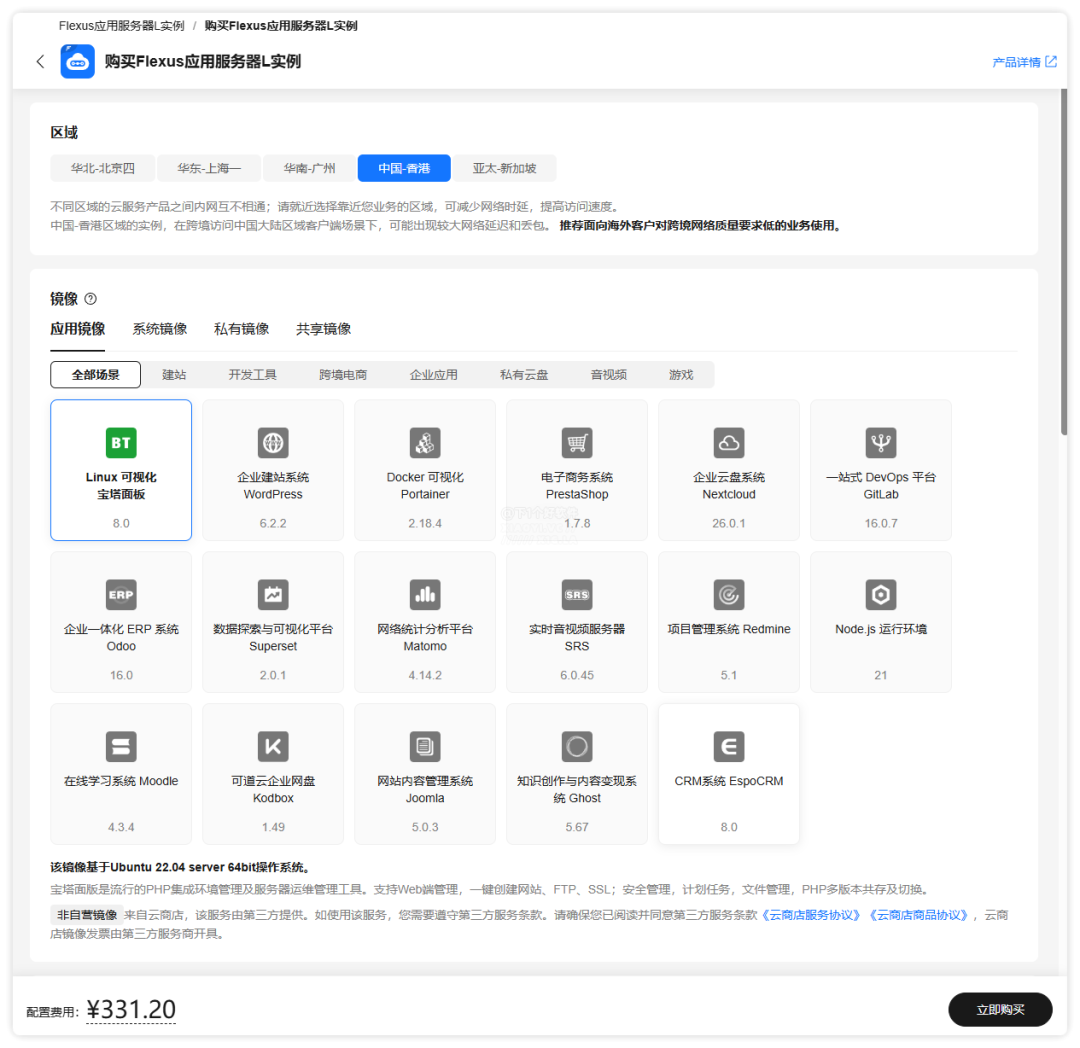Select region 华北-北京四

click(x=103, y=168)
